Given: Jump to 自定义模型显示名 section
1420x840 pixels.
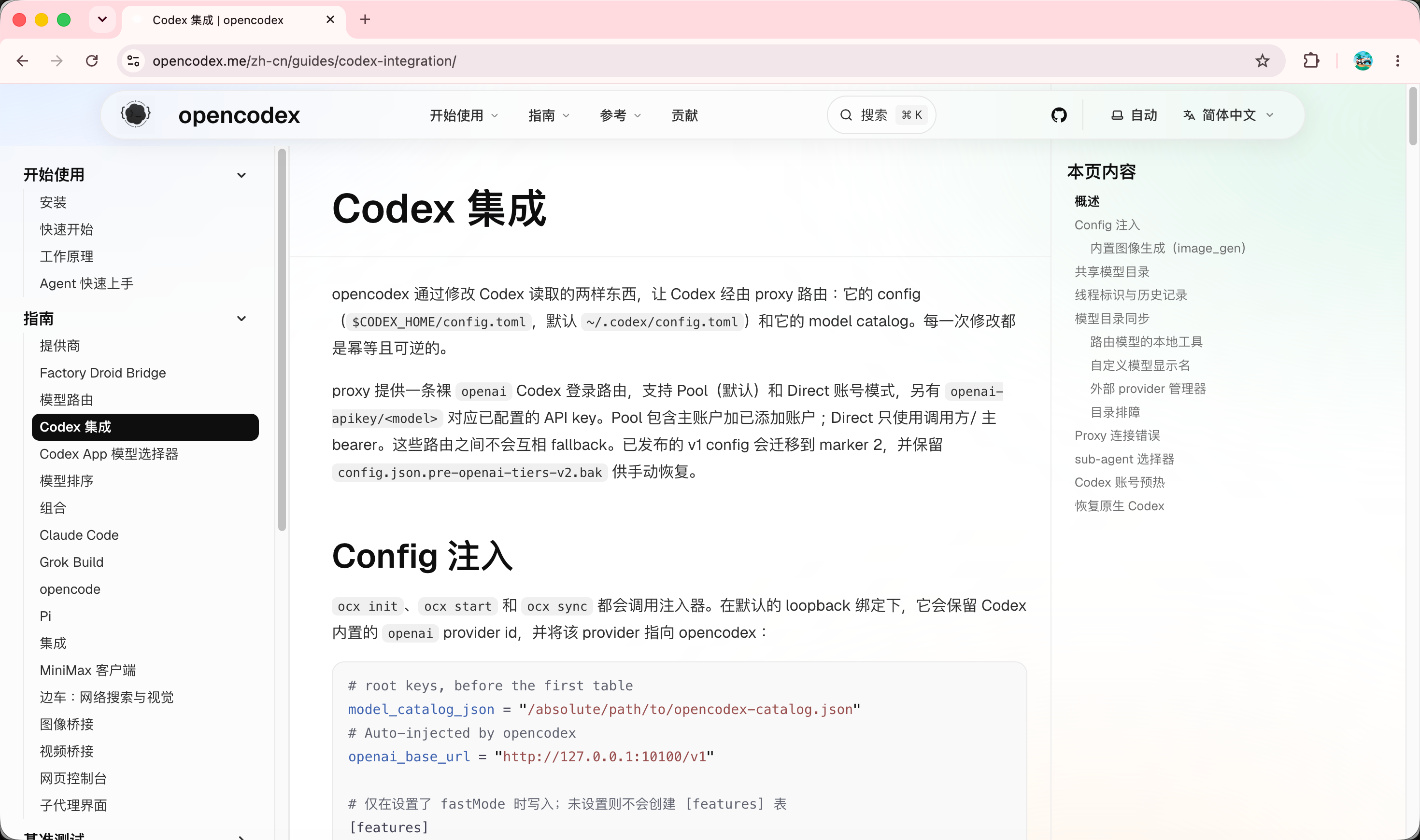Looking at the screenshot, I should click(1140, 366).
